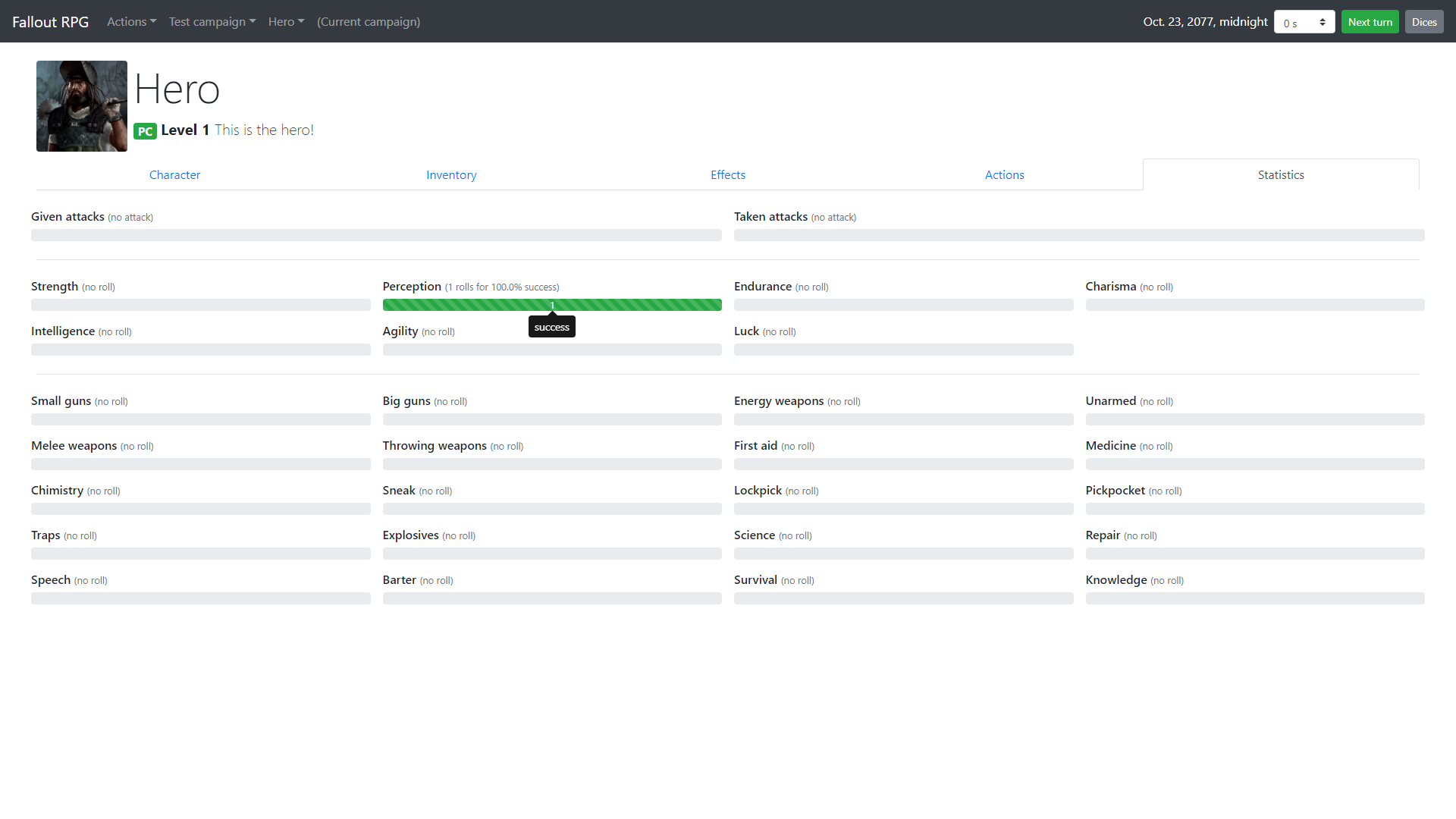Click the Fallout RPG brand link
The width and height of the screenshot is (1456, 819).
[x=50, y=22]
